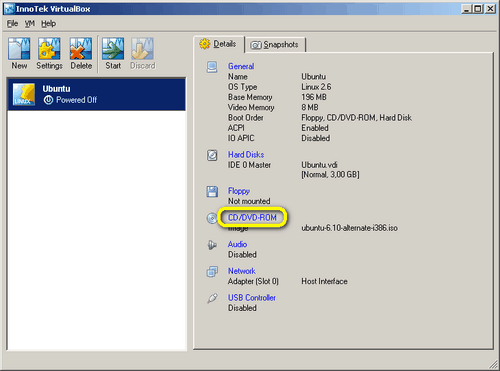Open the File menu
This screenshot has height=371, width=500.
pos(12,24)
